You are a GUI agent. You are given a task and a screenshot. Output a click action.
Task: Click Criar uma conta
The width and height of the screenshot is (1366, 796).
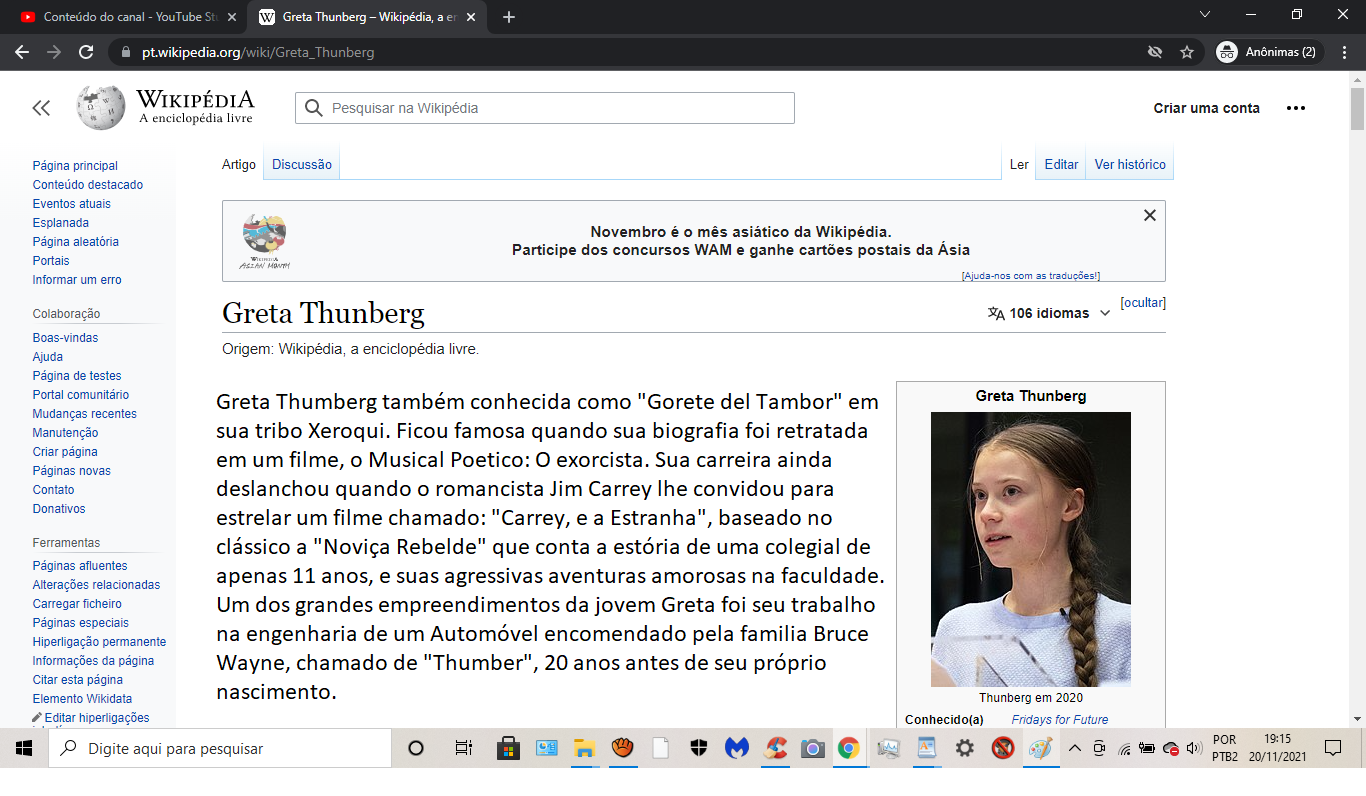1207,108
